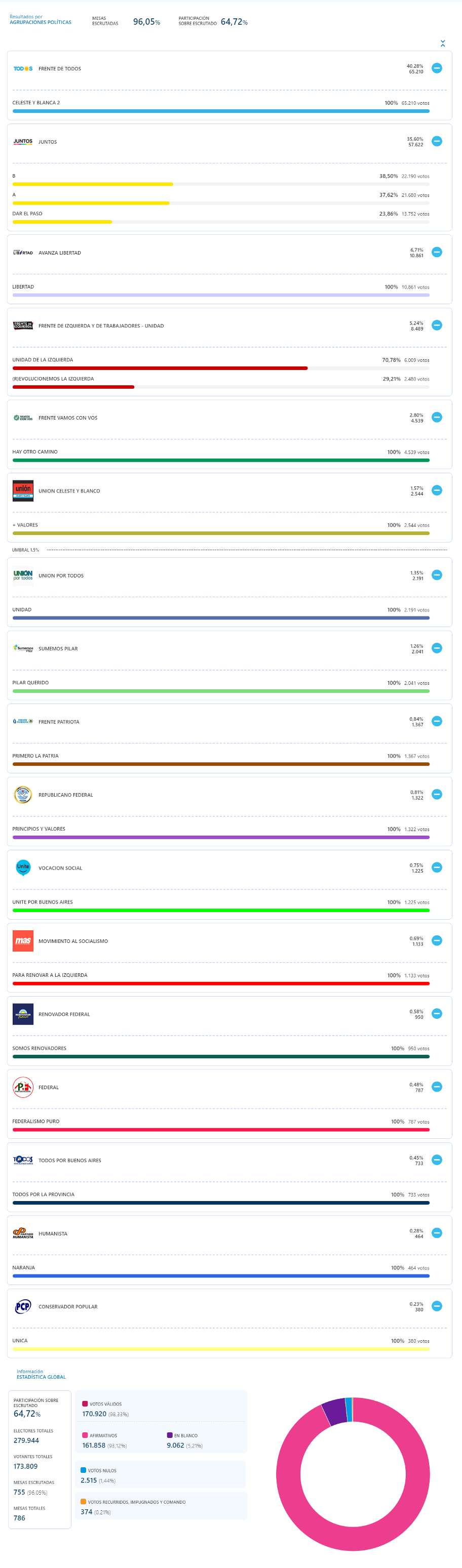This screenshot has width=462, height=1568.
Task: Click the Partido Humanista logo
Action: click(23, 1233)
